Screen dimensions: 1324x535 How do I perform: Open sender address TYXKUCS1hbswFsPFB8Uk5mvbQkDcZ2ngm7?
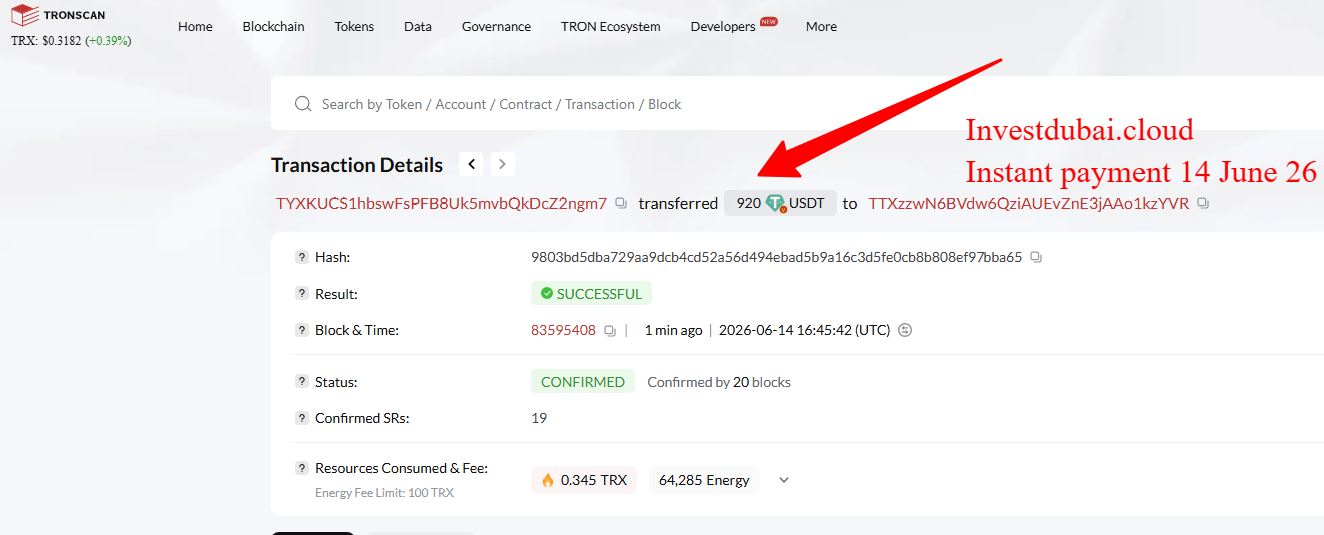click(x=441, y=203)
